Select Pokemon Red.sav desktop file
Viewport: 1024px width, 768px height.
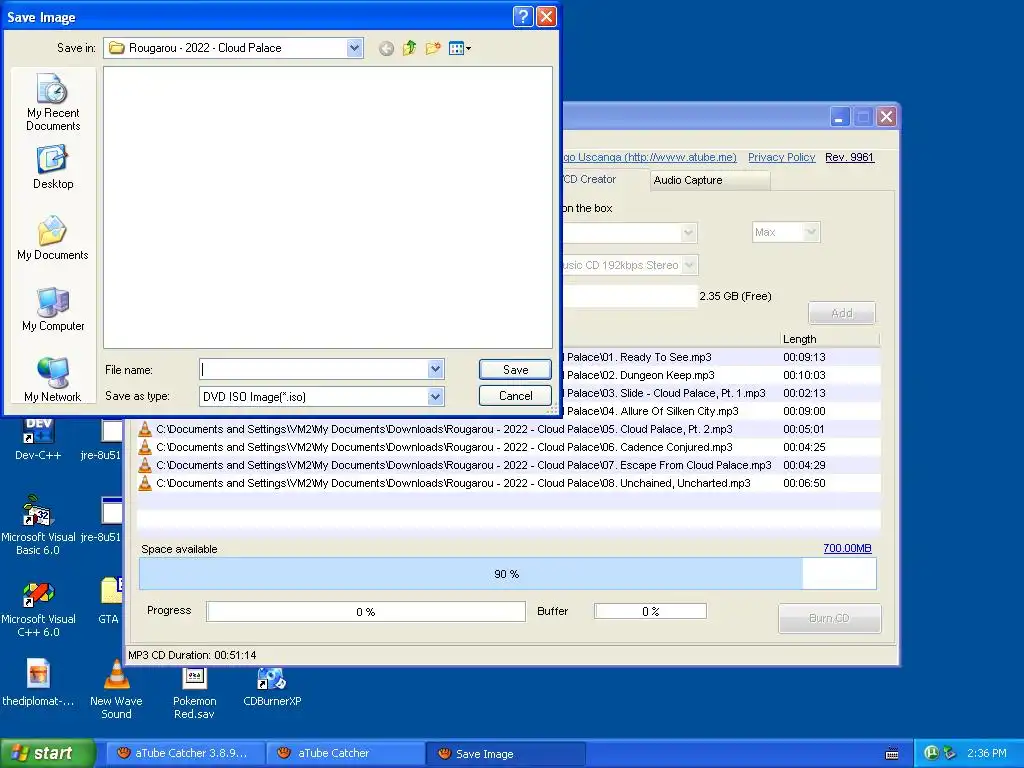tap(194, 692)
